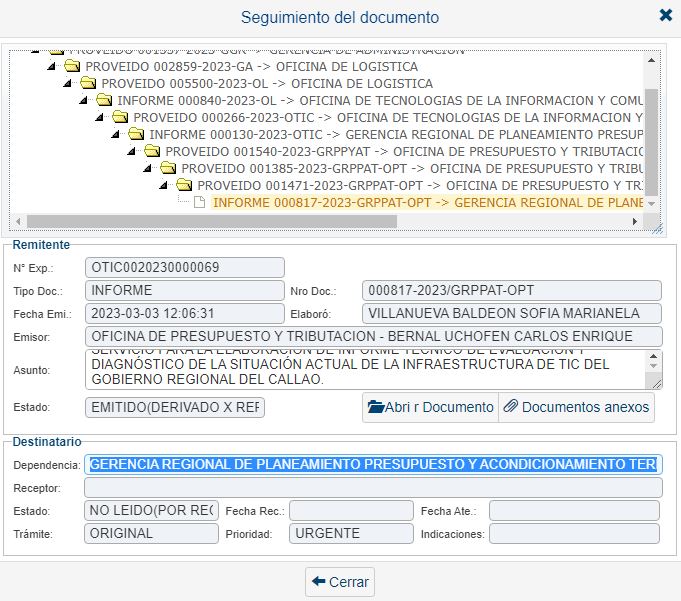Click folder icon of PROVEIDO 001471-2023-GRPPAT-OPT
This screenshot has width=681, height=601.
tap(184, 185)
